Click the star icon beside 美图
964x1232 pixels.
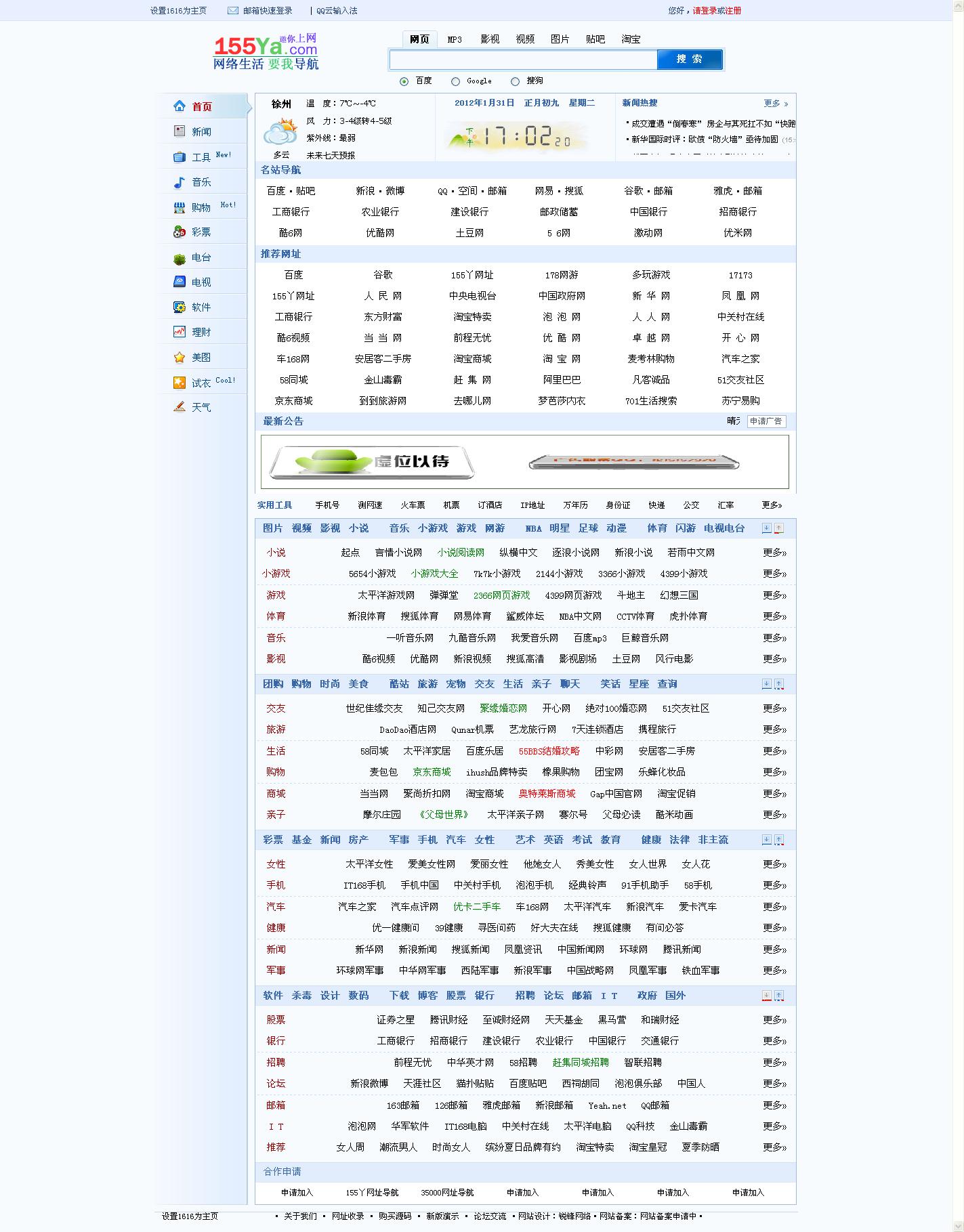(x=180, y=357)
